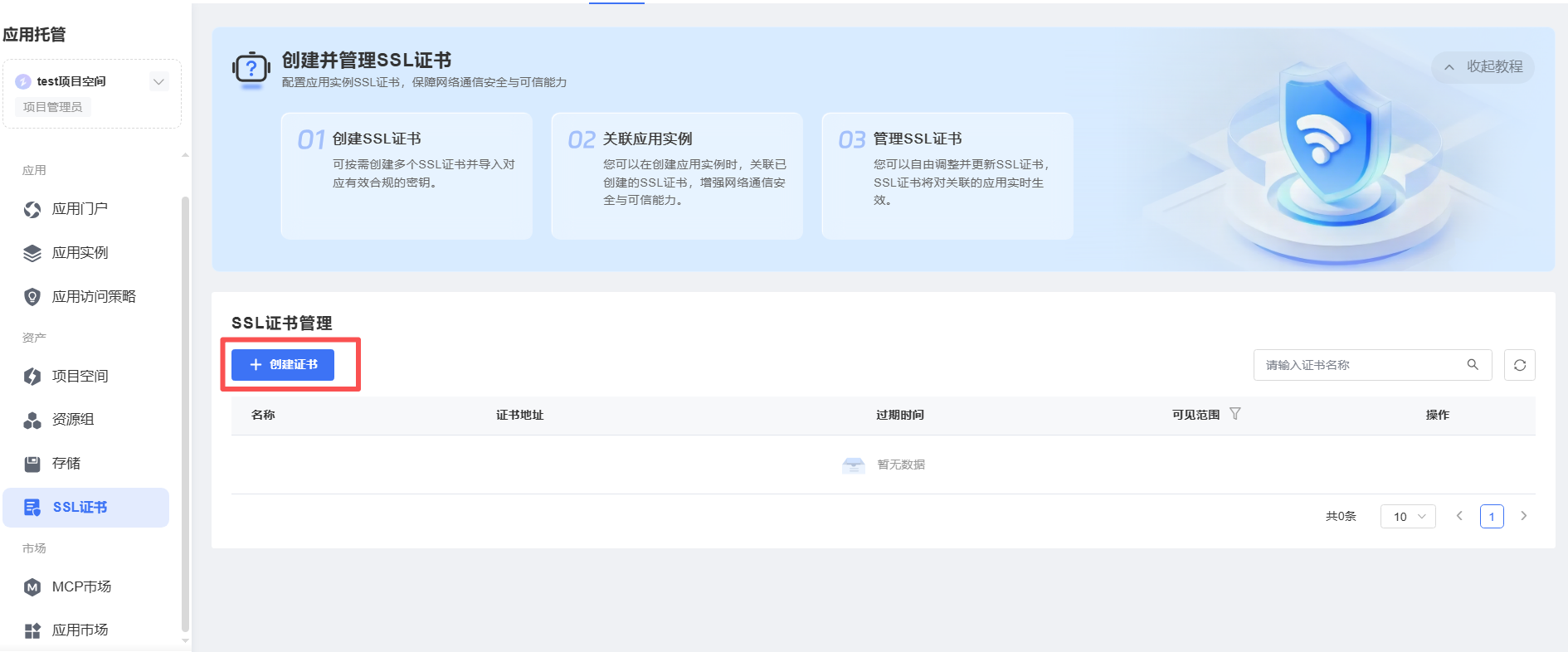Expand the test项目空间 project dropdown
Screen dimensions: 1568x652
point(158,81)
